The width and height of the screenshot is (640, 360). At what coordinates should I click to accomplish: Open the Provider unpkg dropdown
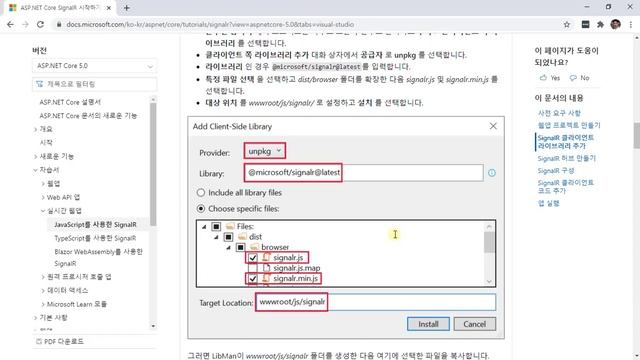[x=264, y=151]
